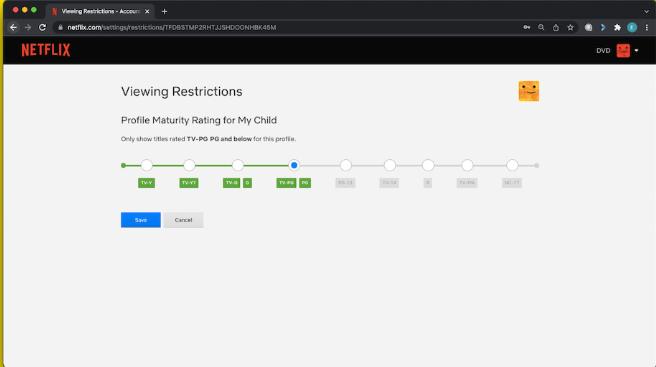Screen dimensions: 656x367
Task: Click the Netflix logo
Action: [x=46, y=50]
